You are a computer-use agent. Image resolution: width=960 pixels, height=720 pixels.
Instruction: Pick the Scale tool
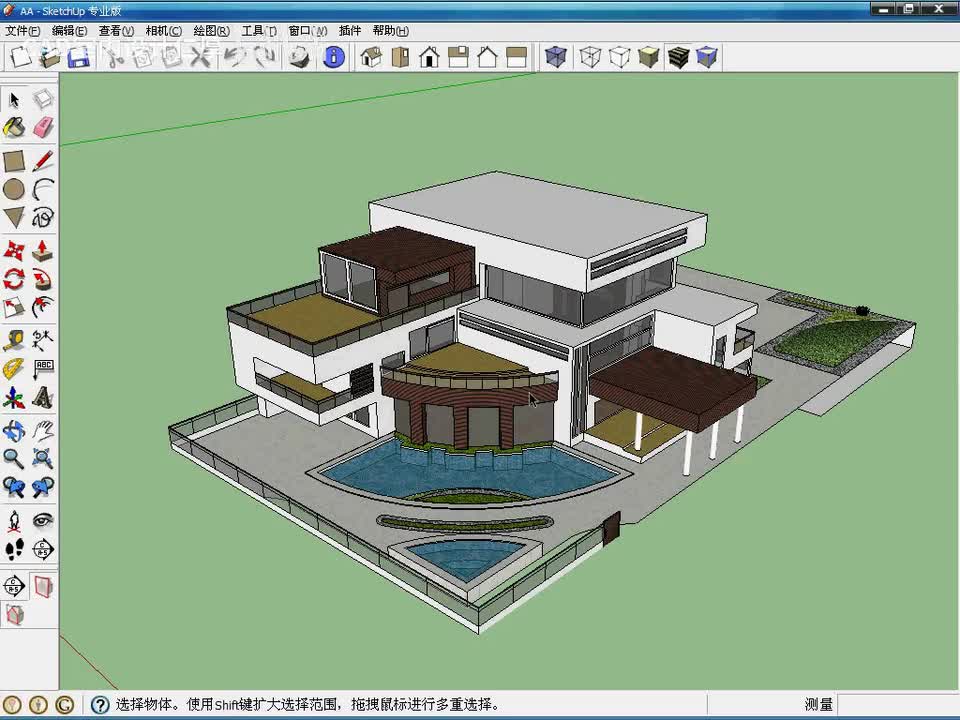(x=14, y=307)
